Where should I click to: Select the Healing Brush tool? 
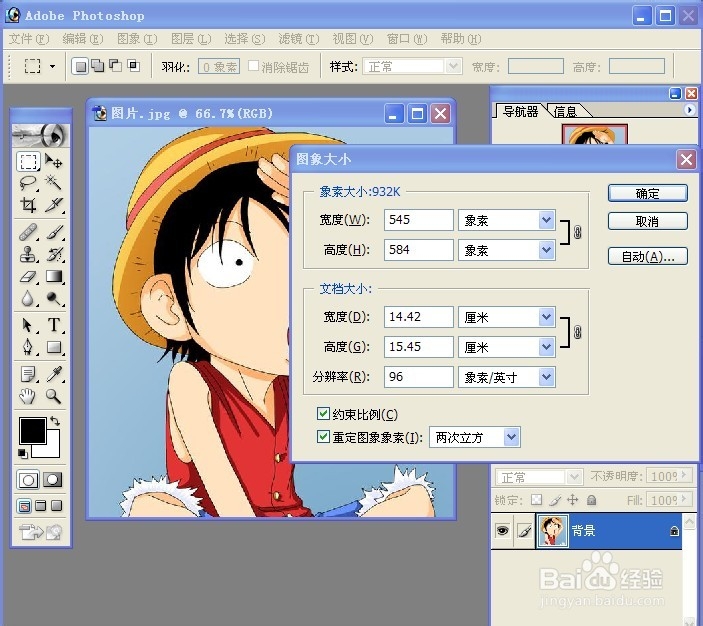[x=28, y=232]
